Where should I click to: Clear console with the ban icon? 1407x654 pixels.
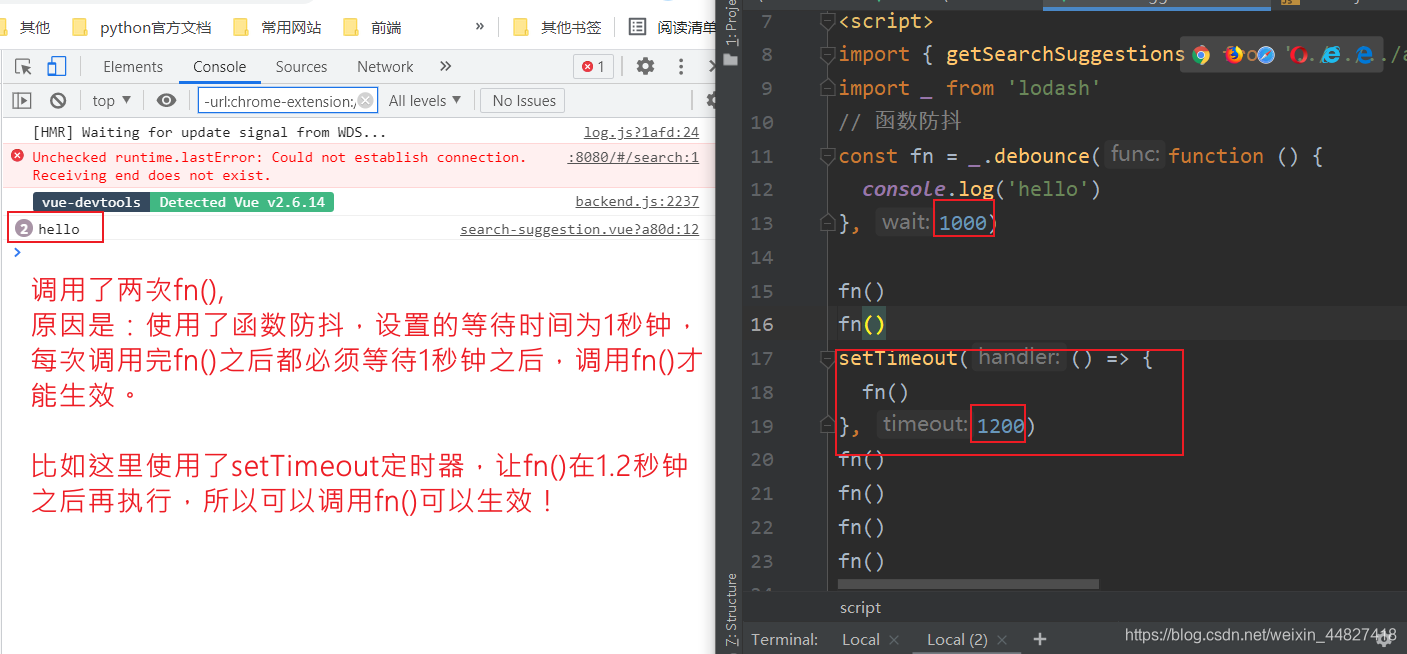click(x=58, y=100)
